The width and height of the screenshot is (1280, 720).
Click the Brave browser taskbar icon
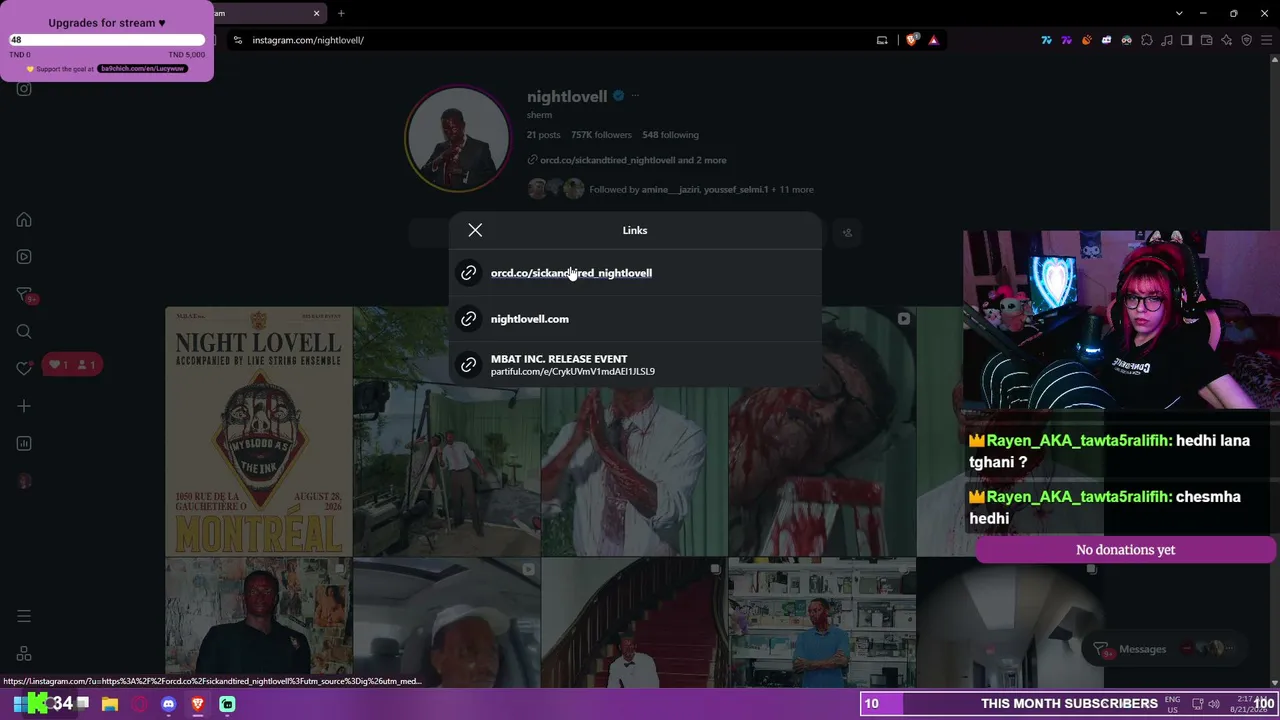pyautogui.click(x=198, y=704)
